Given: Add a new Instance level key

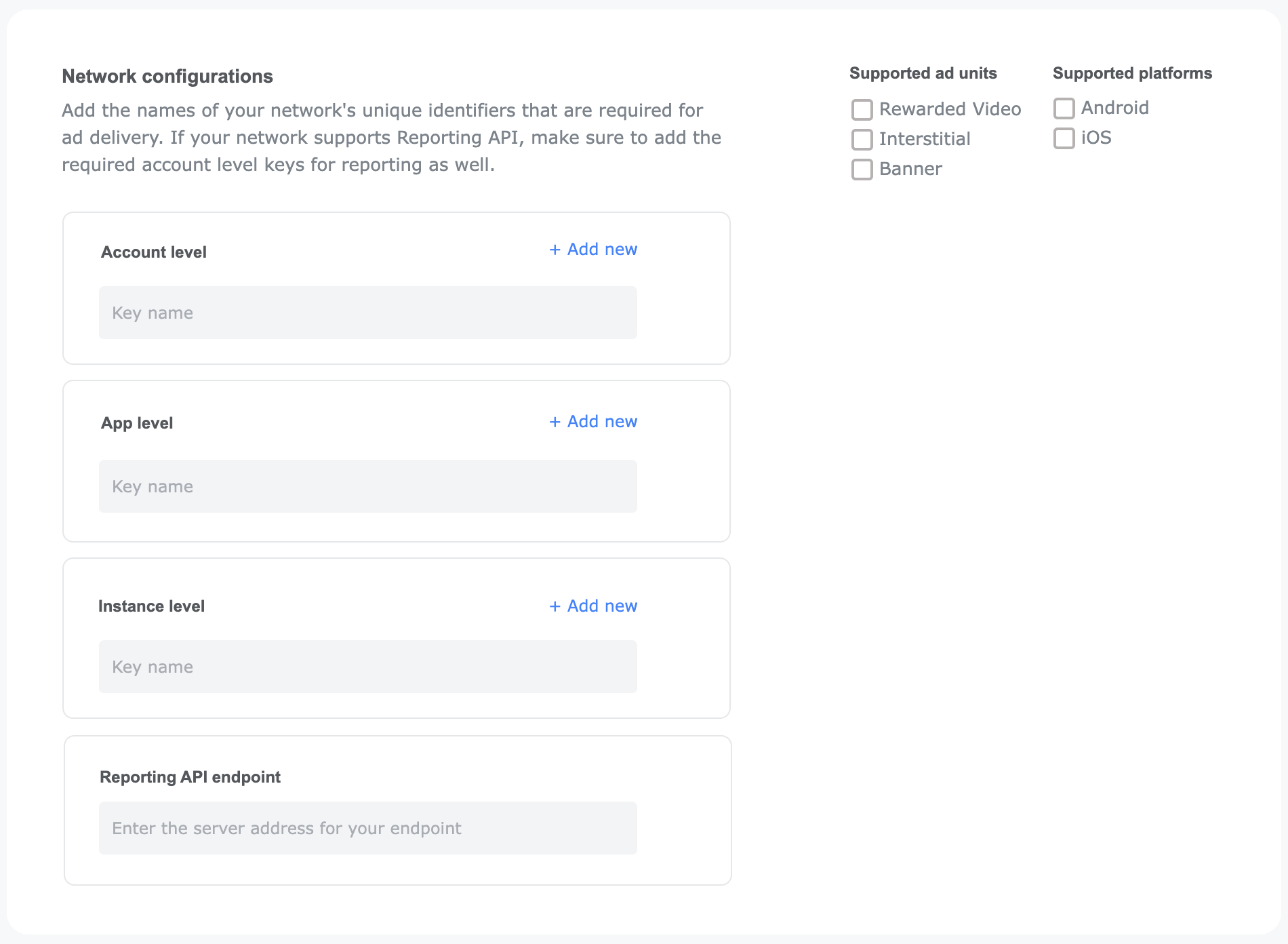Looking at the screenshot, I should [592, 606].
